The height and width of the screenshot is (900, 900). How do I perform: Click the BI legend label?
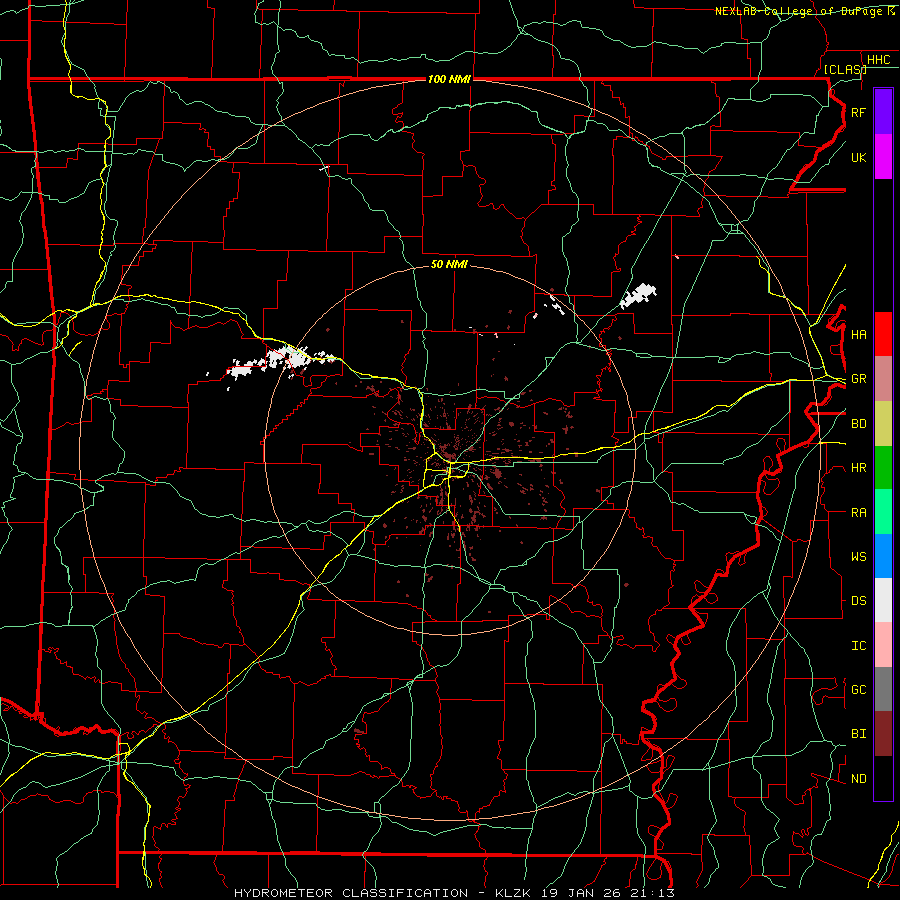[x=858, y=734]
